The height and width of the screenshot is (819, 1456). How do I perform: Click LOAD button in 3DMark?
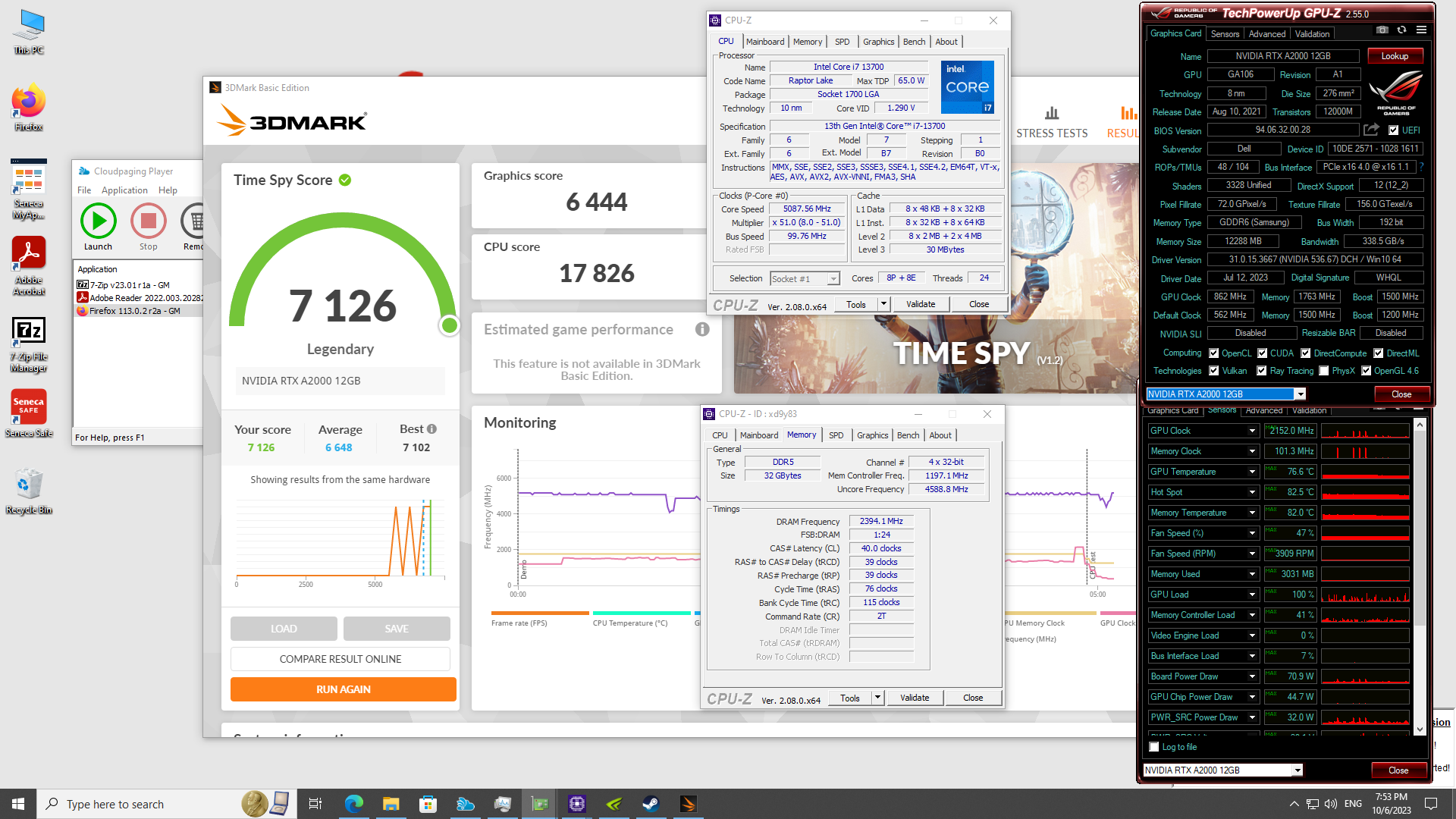pos(284,629)
